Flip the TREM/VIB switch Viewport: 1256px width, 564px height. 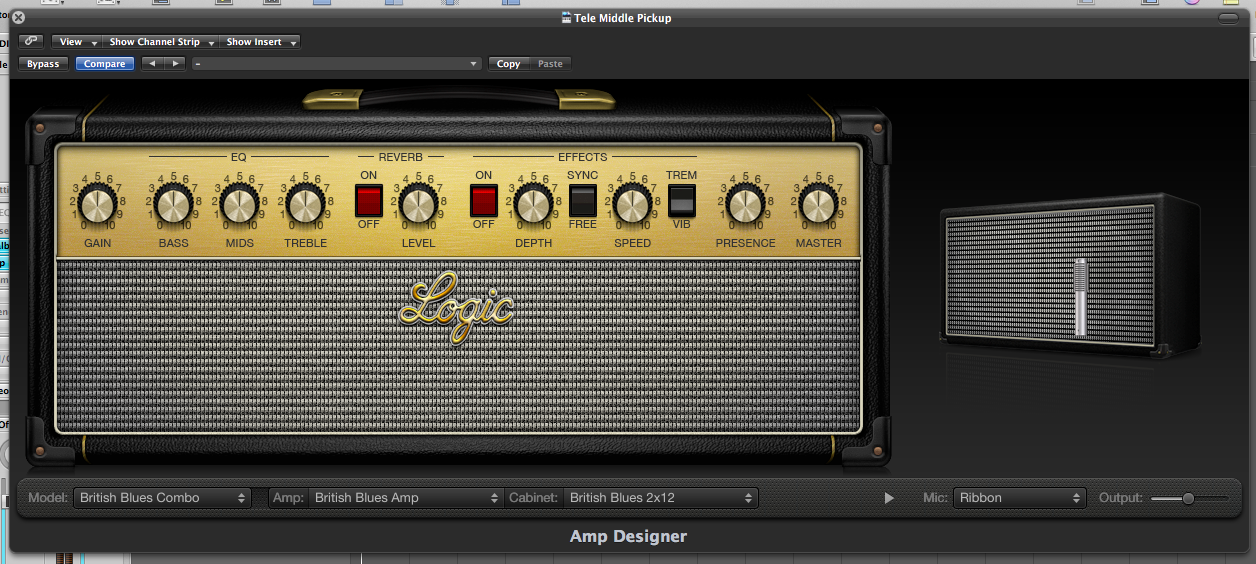681,201
